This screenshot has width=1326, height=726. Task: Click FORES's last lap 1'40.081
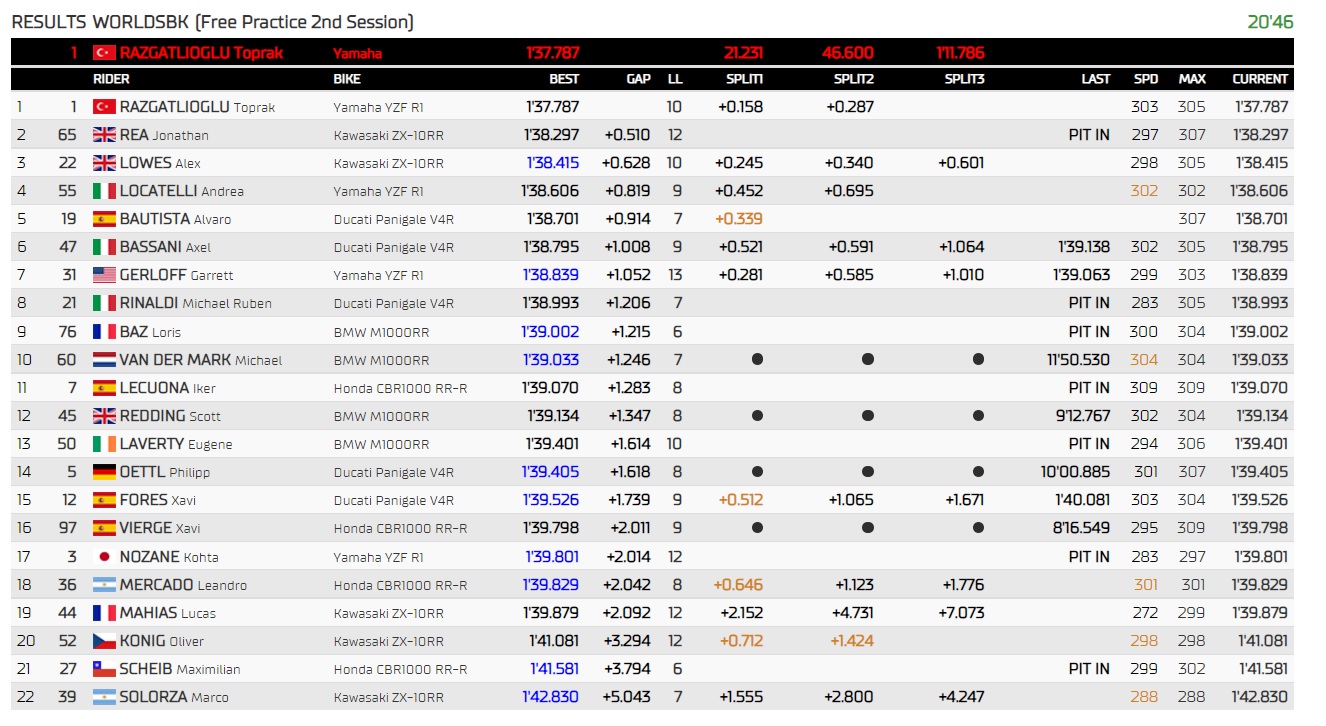1084,500
